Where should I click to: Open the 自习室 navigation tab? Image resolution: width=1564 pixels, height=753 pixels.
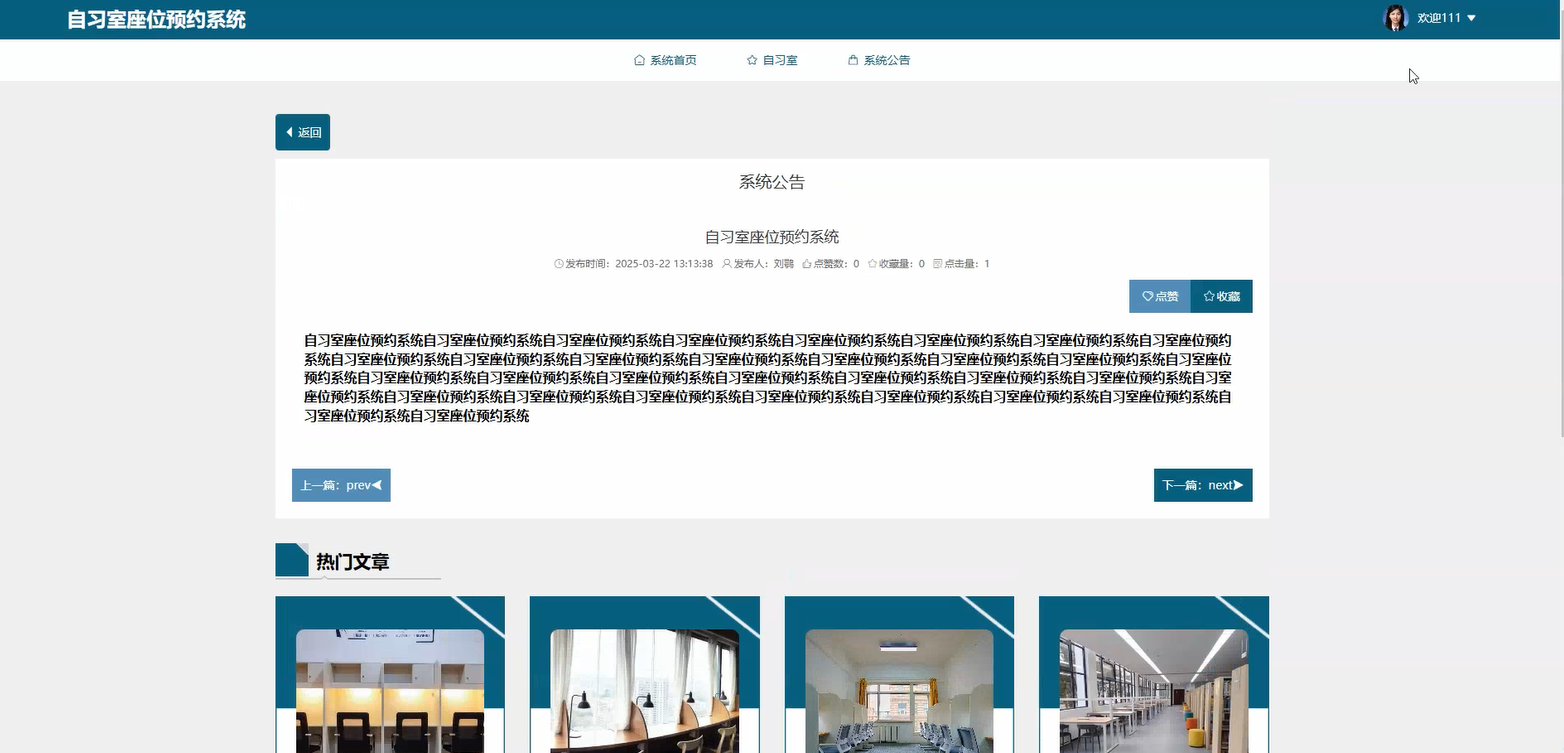click(780, 60)
